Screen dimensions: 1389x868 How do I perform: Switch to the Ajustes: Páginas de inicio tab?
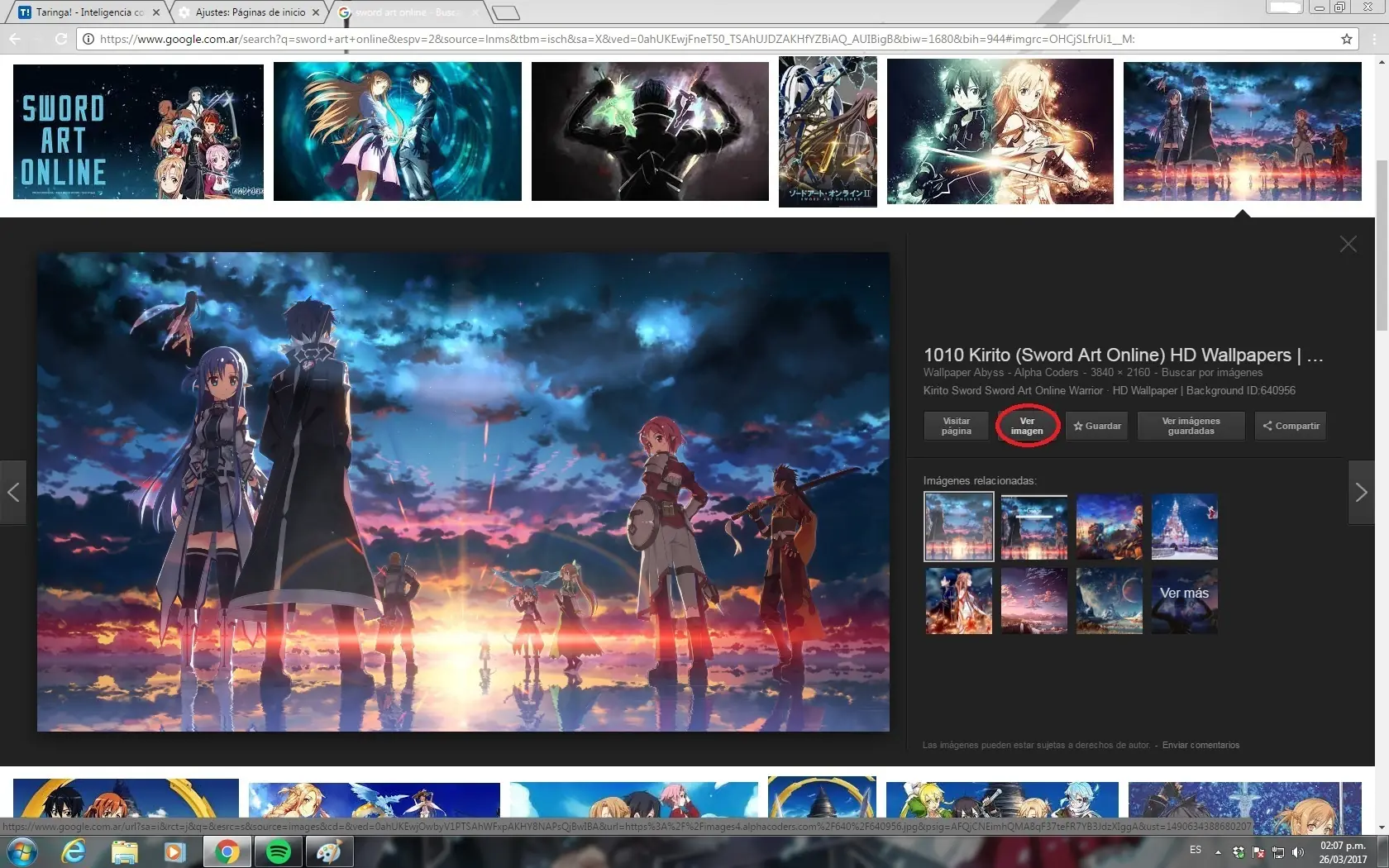(x=250, y=12)
